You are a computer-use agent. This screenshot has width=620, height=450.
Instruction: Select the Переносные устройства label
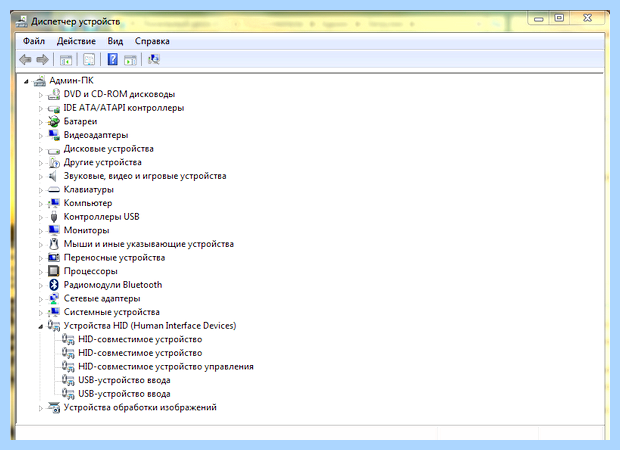pyautogui.click(x=114, y=257)
